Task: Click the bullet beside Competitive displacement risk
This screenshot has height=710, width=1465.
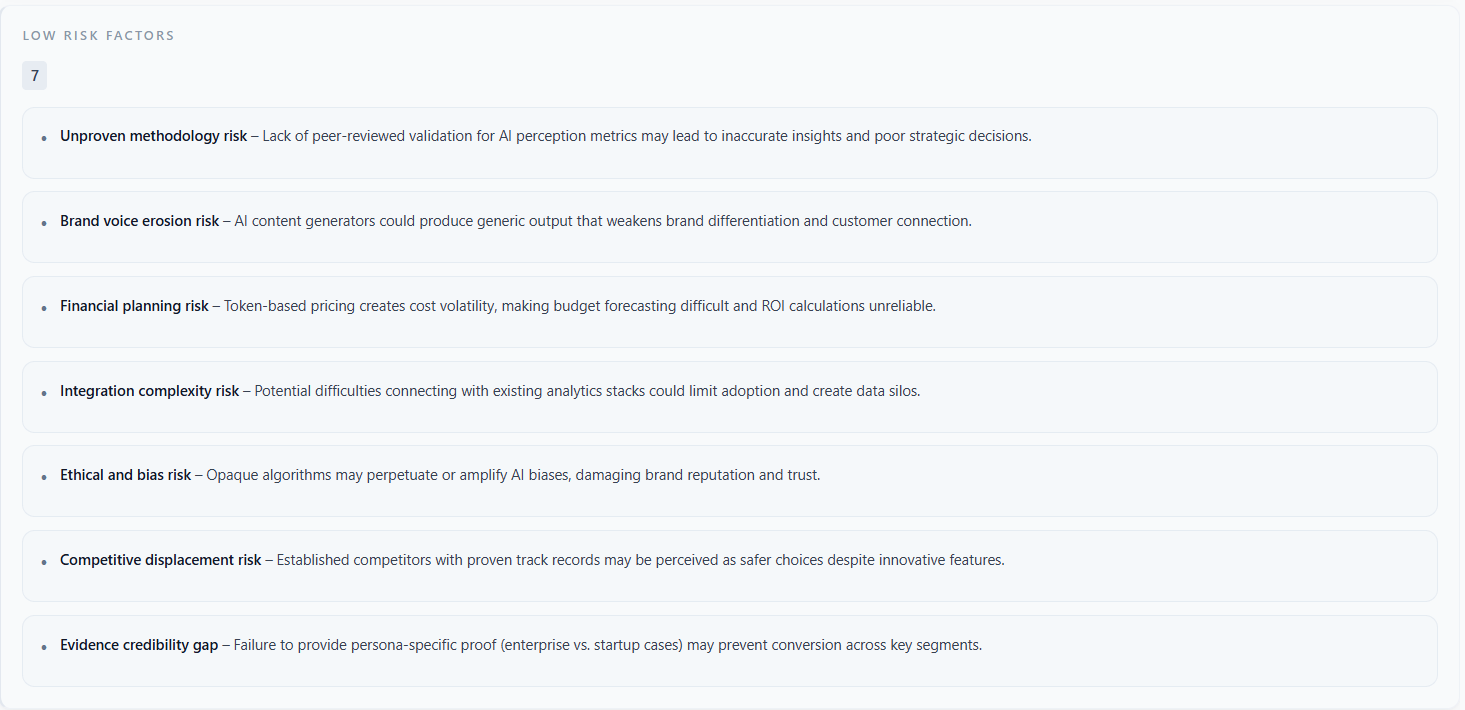Action: tap(44, 562)
